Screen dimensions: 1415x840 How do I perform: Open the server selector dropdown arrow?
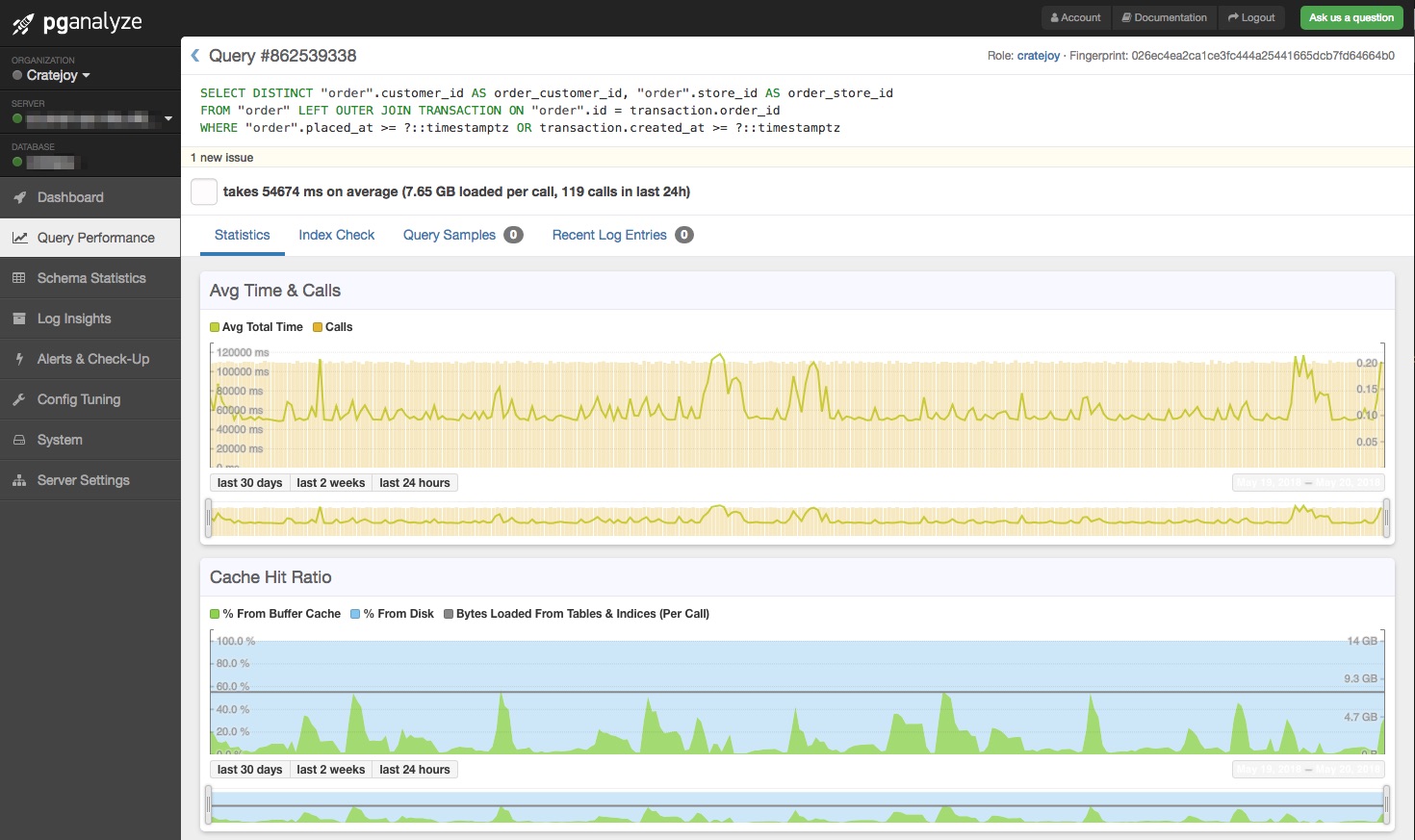pos(168,118)
